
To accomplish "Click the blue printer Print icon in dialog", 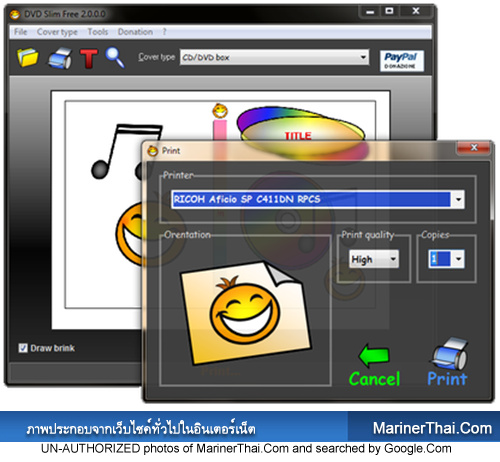I will [450, 354].
